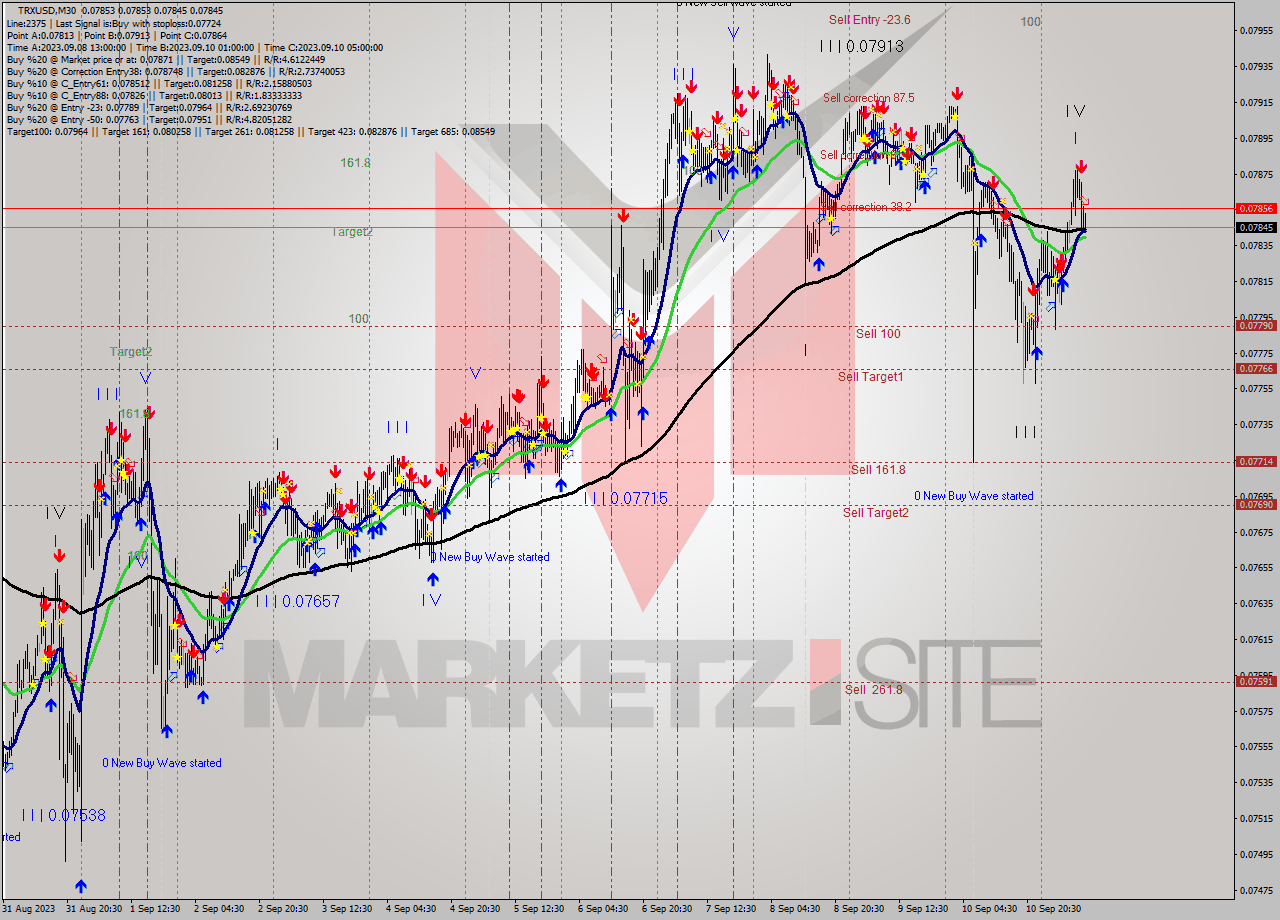Click the 0.07591 price level tag
This screenshot has width=1280, height=920.
1256,682
